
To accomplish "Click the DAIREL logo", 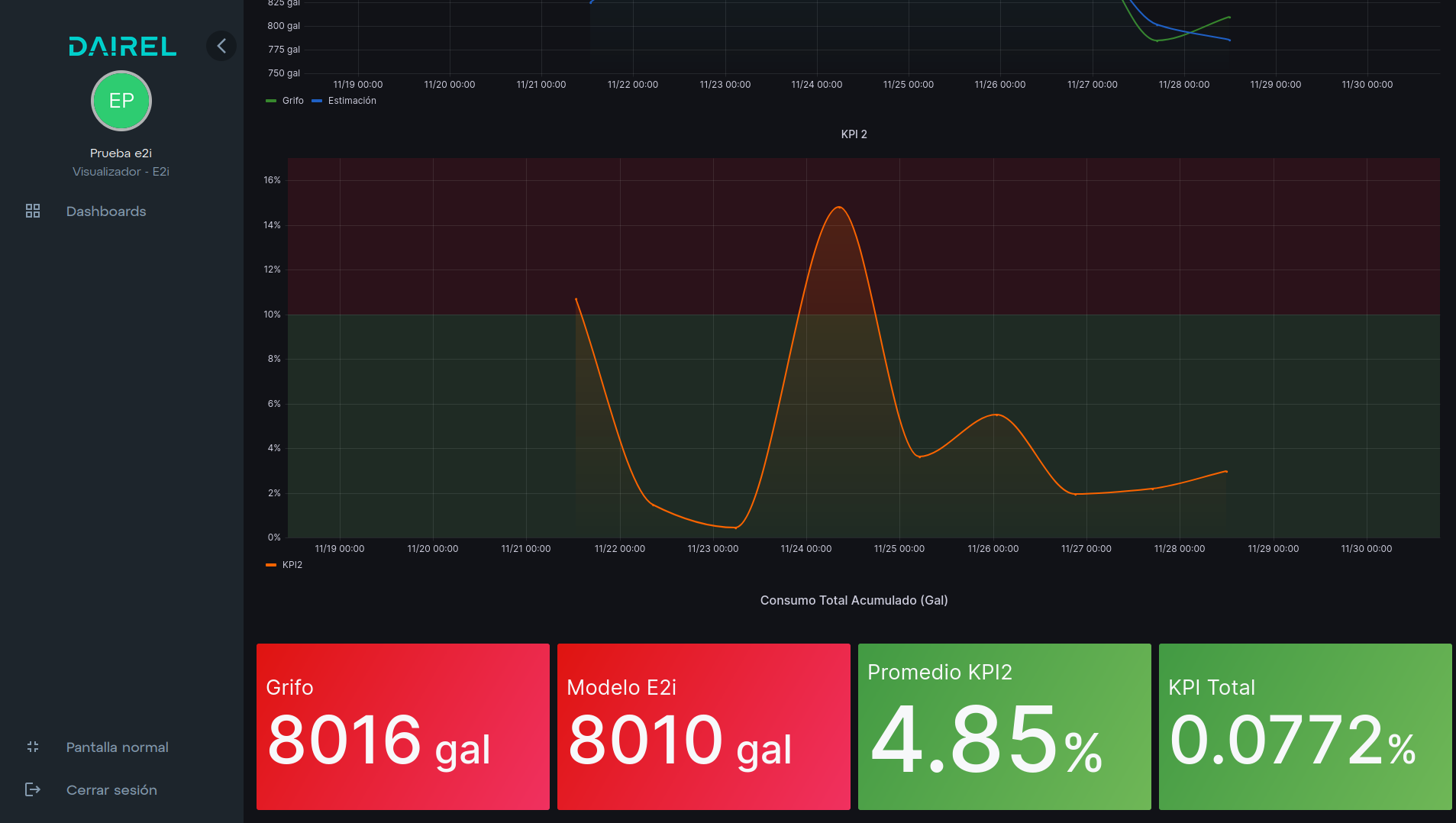I will pos(122,47).
